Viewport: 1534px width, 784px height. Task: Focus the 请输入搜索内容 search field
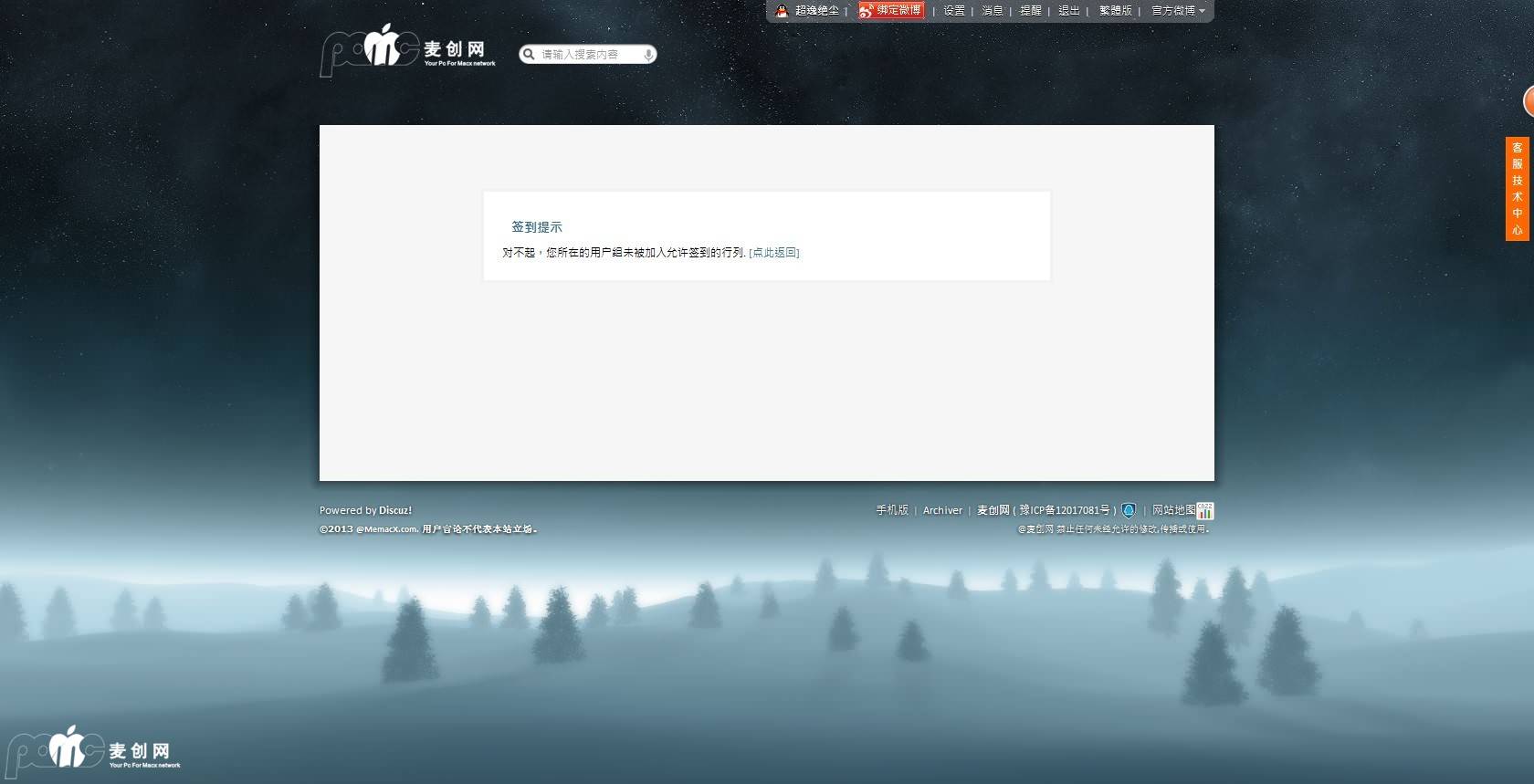(x=590, y=55)
